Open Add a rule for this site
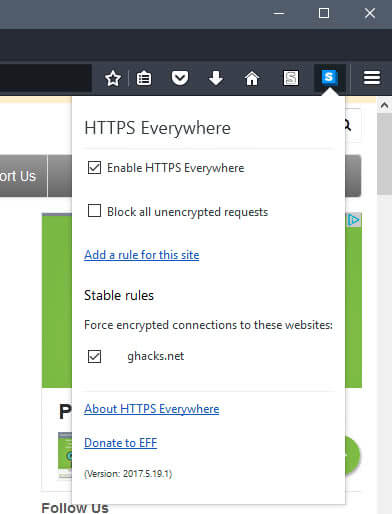 (x=142, y=255)
